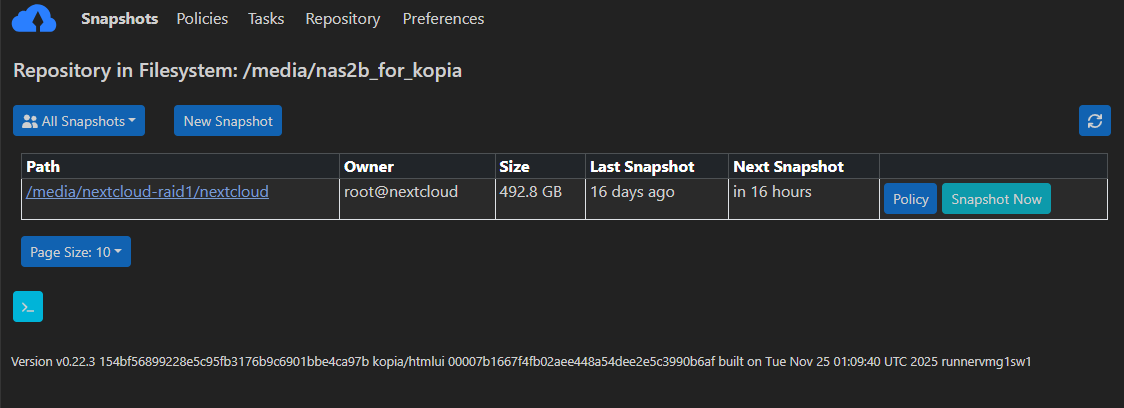1124x408 pixels.
Task: Go to the Tasks tab
Action: pyautogui.click(x=266, y=19)
